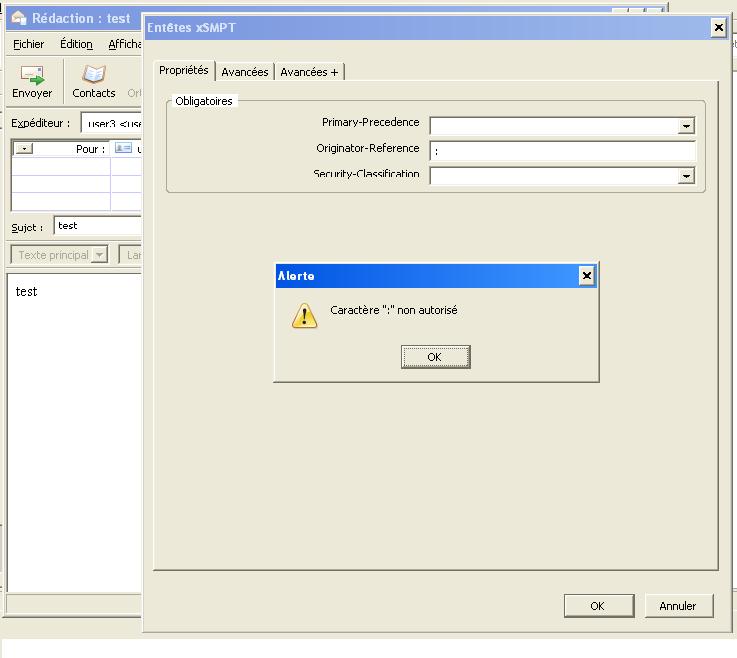Switch to the Avancées tab
Image resolution: width=737 pixels, height=658 pixels.
pos(244,72)
